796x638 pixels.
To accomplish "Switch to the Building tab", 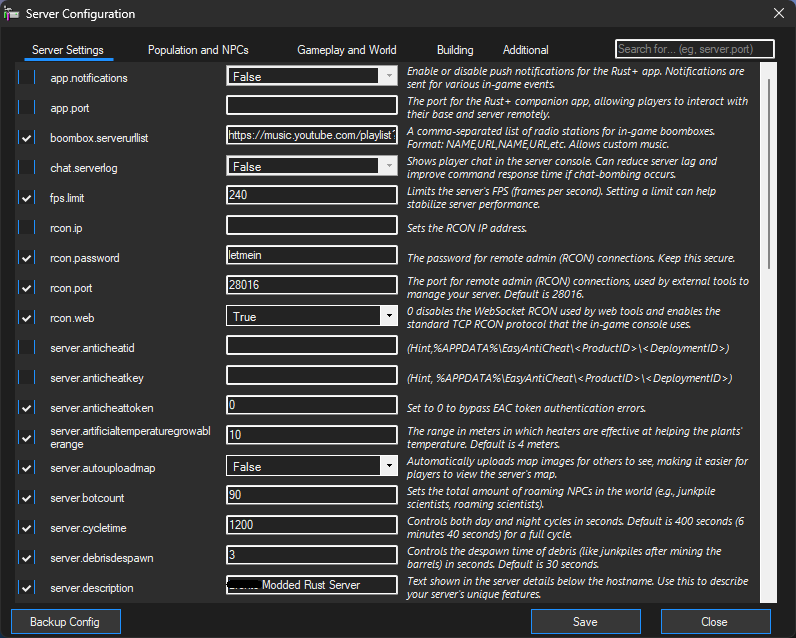I will [x=455, y=50].
